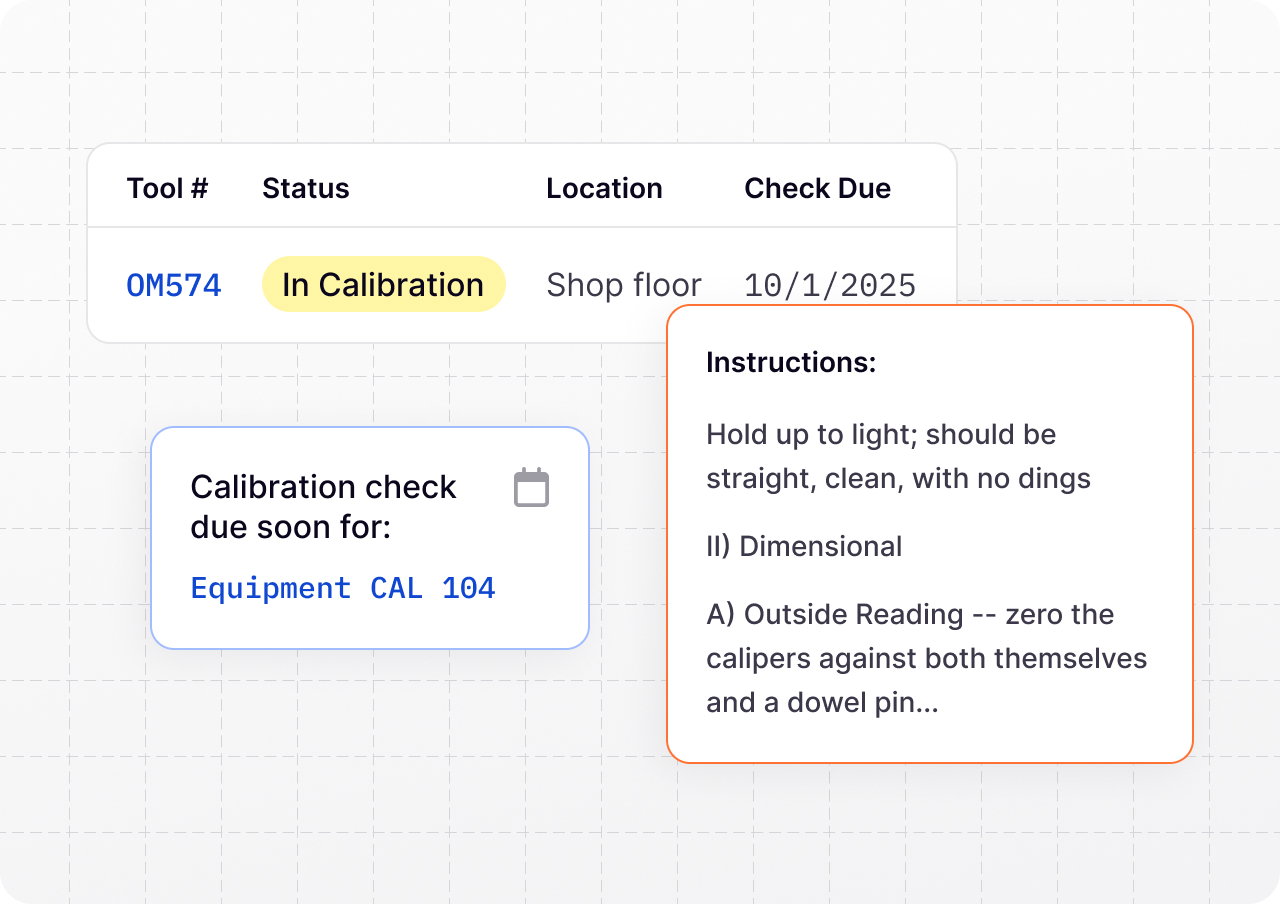Select the 10/1/2025 due date
This screenshot has height=904, width=1280.
(x=829, y=284)
